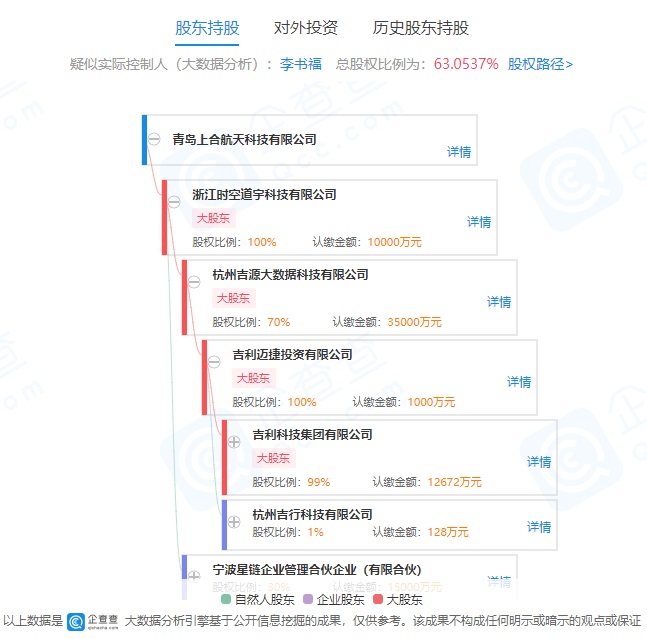Open 详情 for 杭州吉源大数据科技有限公司

(499, 302)
